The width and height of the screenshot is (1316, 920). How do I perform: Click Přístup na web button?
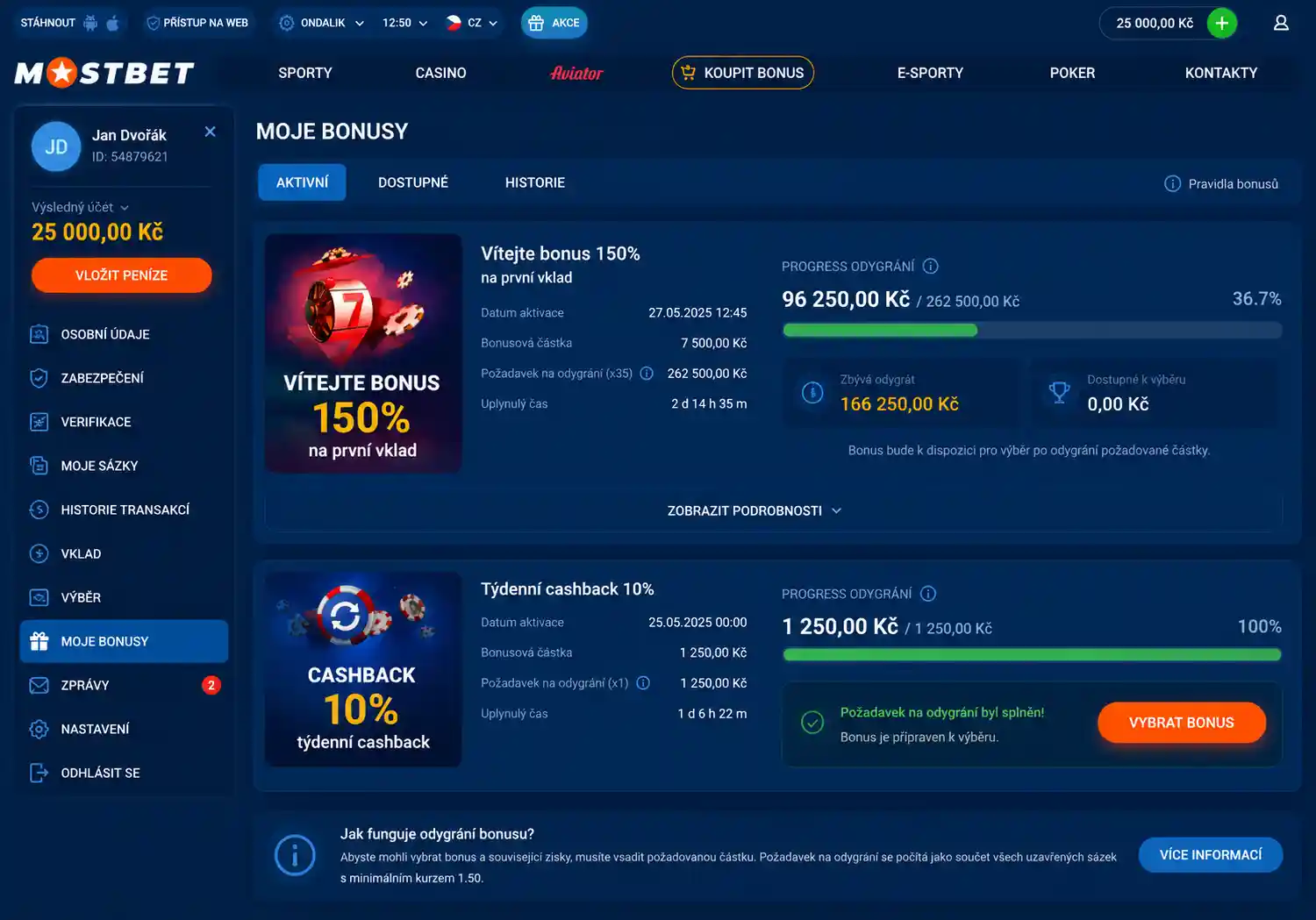[197, 23]
